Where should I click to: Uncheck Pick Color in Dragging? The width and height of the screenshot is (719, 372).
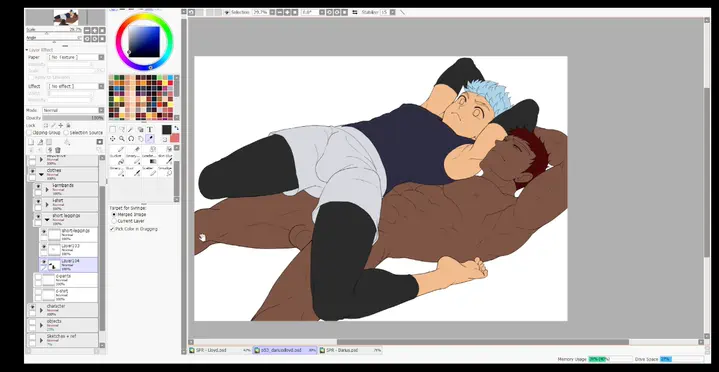coord(112,229)
